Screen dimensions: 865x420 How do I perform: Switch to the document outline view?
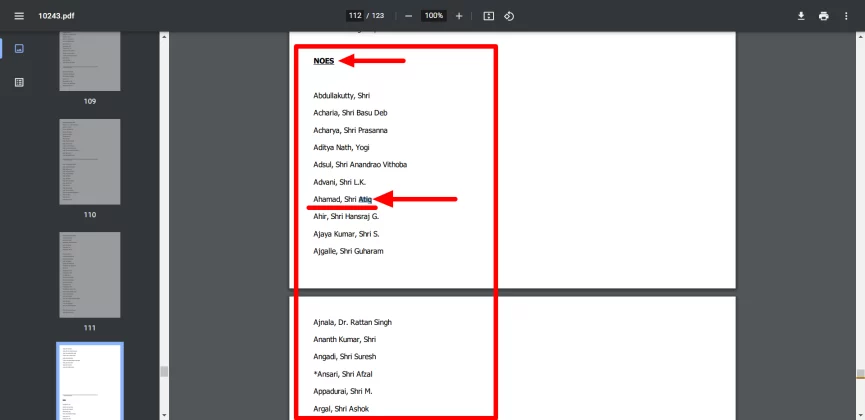click(18, 82)
